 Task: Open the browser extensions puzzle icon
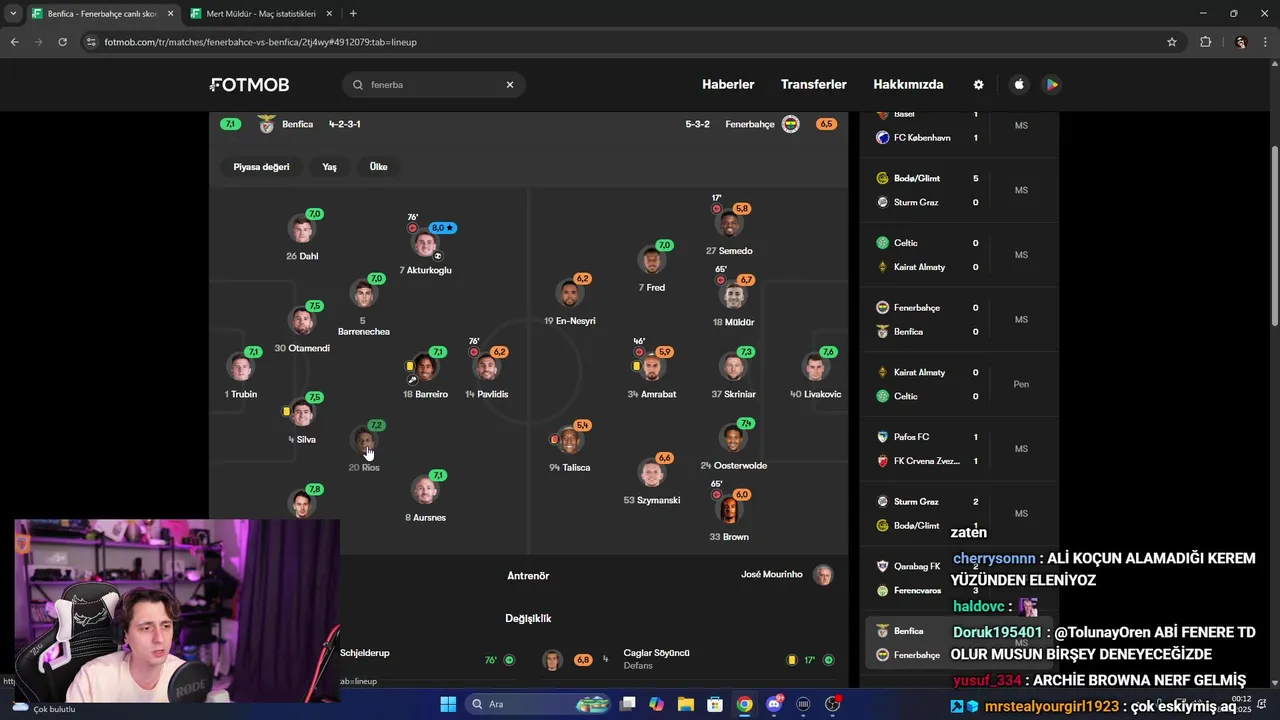[1205, 42]
